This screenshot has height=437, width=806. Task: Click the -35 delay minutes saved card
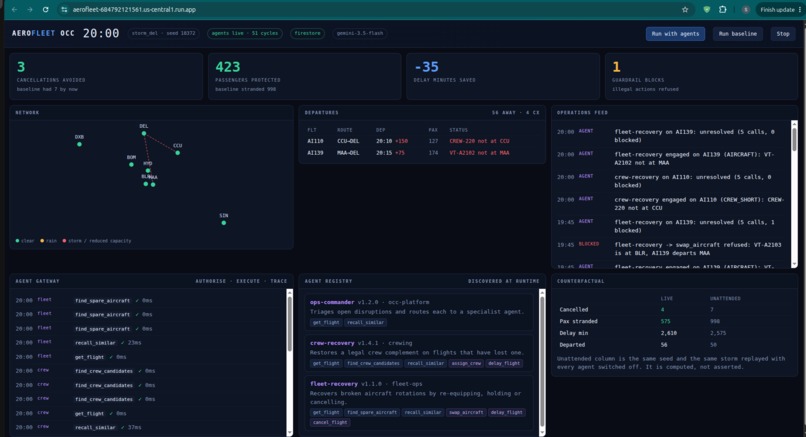(x=503, y=76)
